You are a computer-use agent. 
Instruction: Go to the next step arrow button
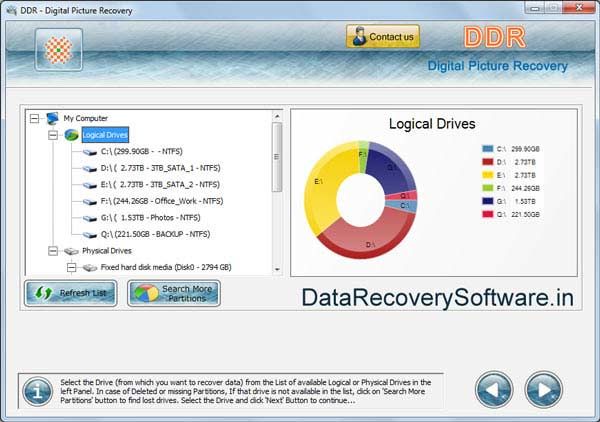pos(543,389)
